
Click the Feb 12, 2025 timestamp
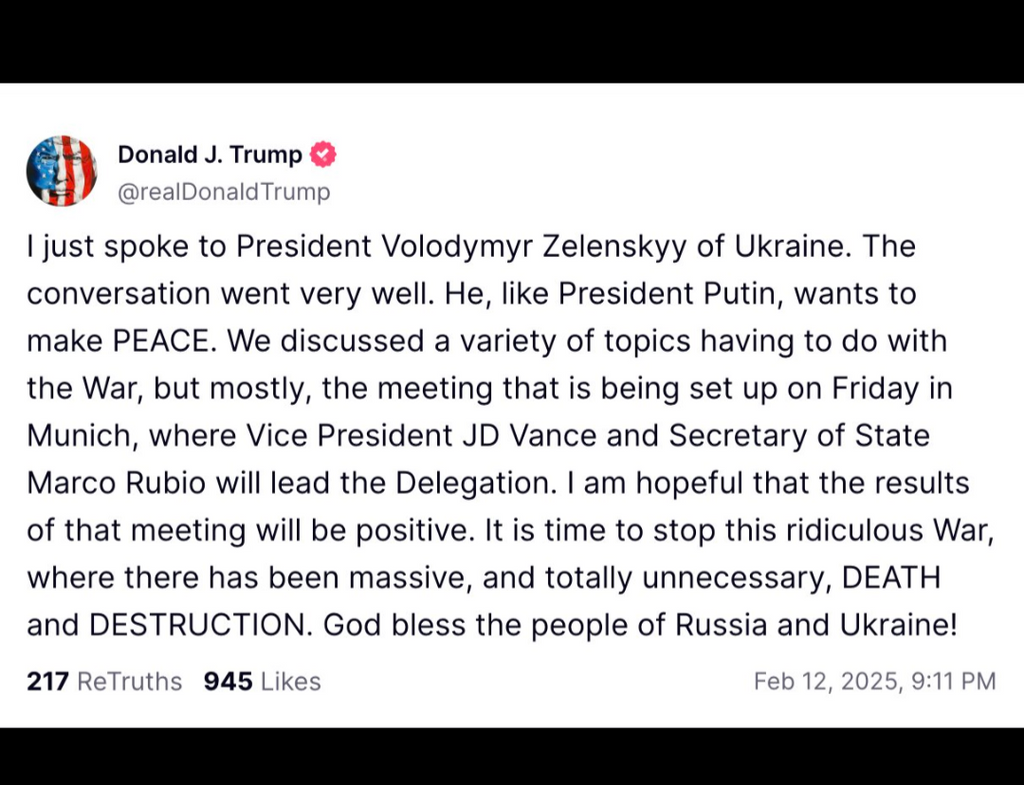click(x=874, y=682)
